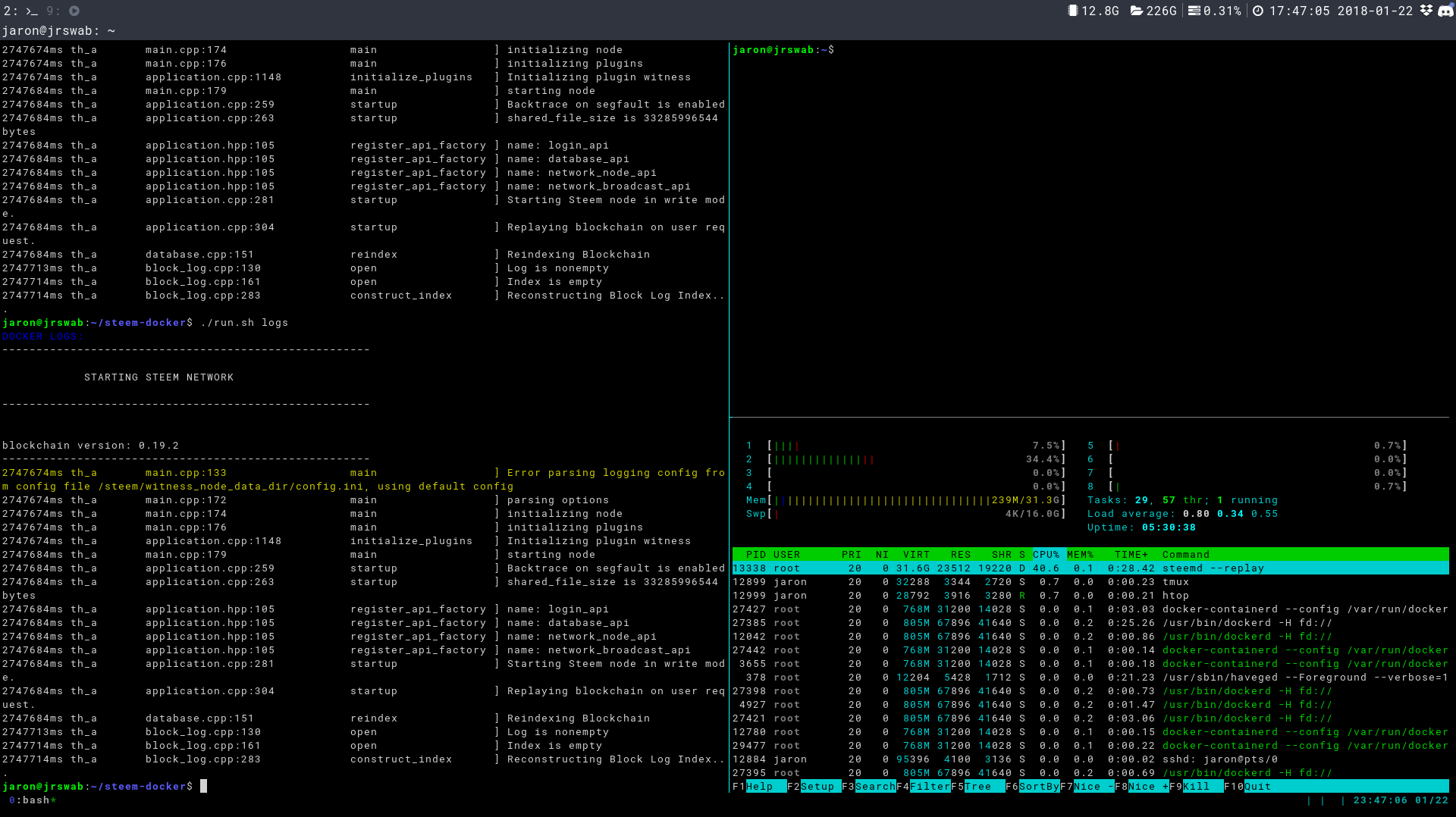Viewport: 1456px width, 817px height.
Task: Sort htop by Command column header
Action: 1186,555
